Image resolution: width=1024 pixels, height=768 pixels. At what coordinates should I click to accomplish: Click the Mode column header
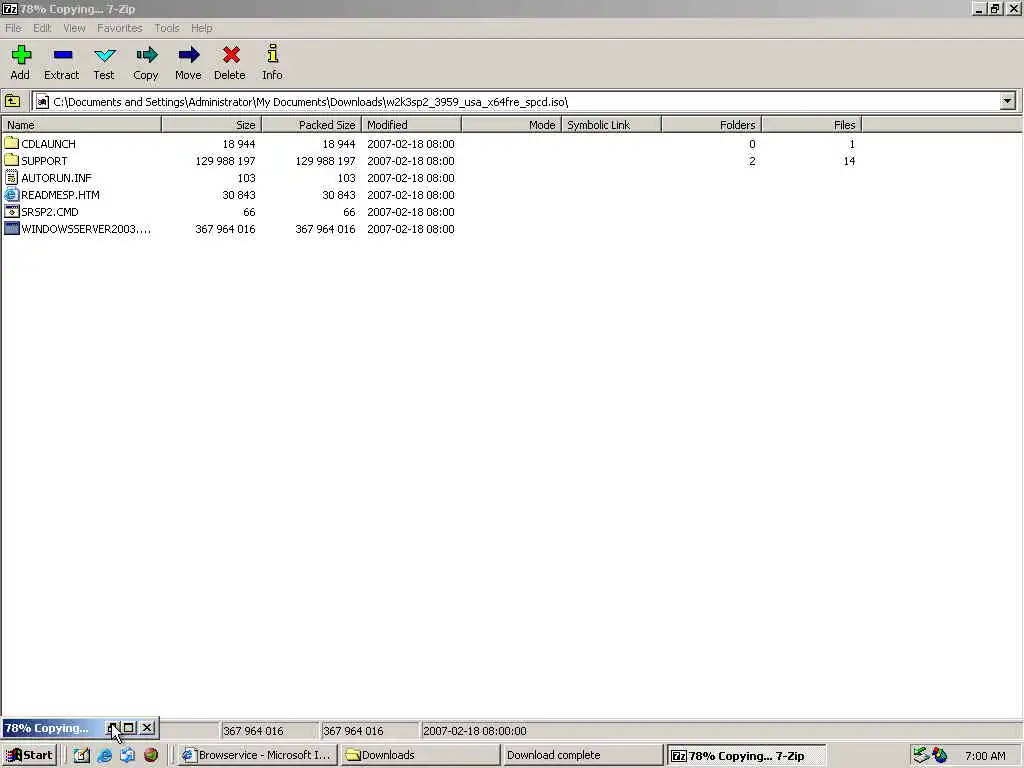click(x=511, y=125)
